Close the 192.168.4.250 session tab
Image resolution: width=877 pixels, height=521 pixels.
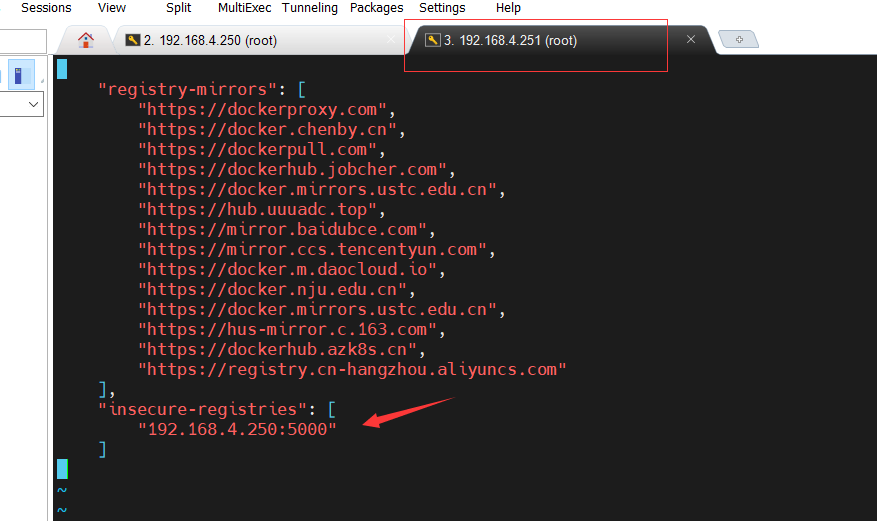pyautogui.click(x=392, y=40)
